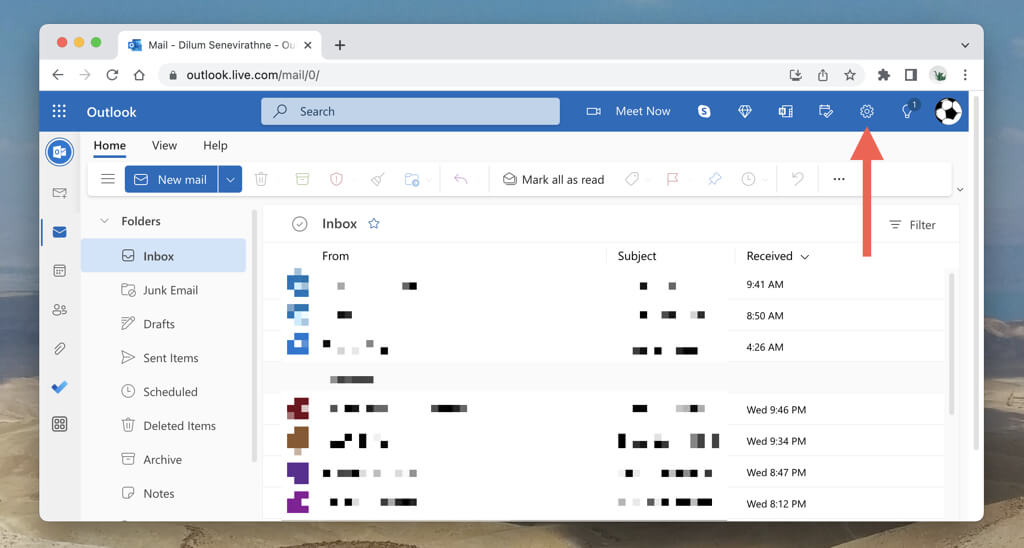Click the From column header
Image resolution: width=1024 pixels, height=548 pixels.
(x=335, y=256)
